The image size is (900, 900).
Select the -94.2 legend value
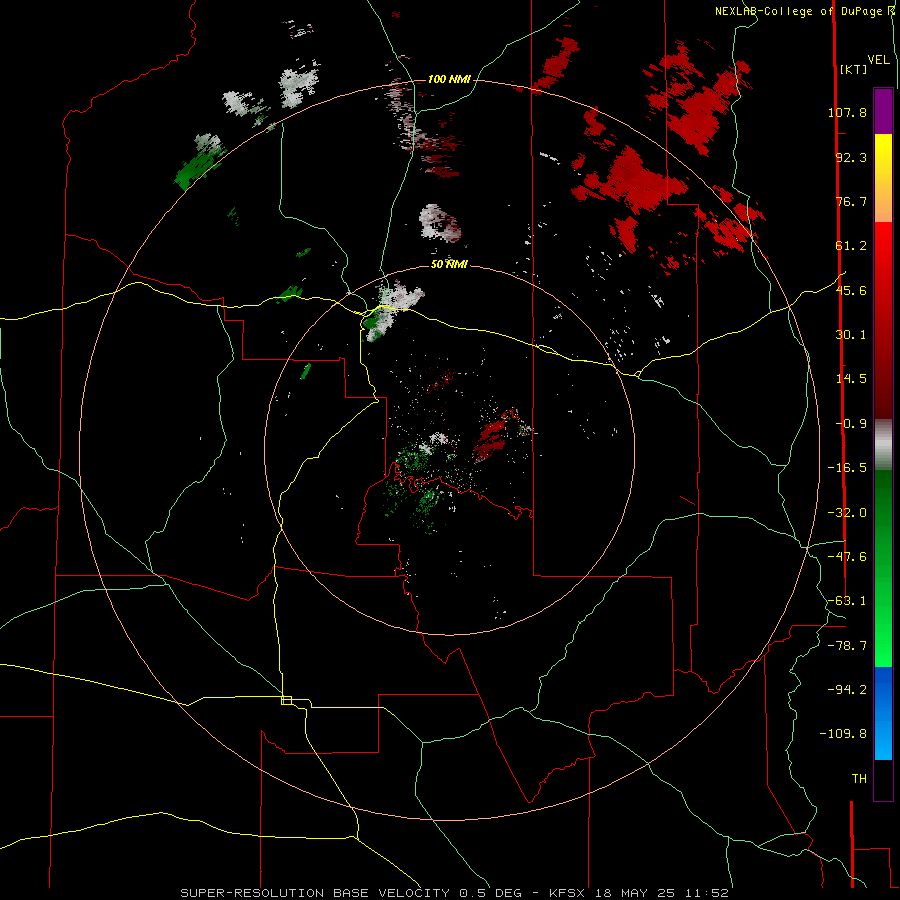click(x=847, y=690)
